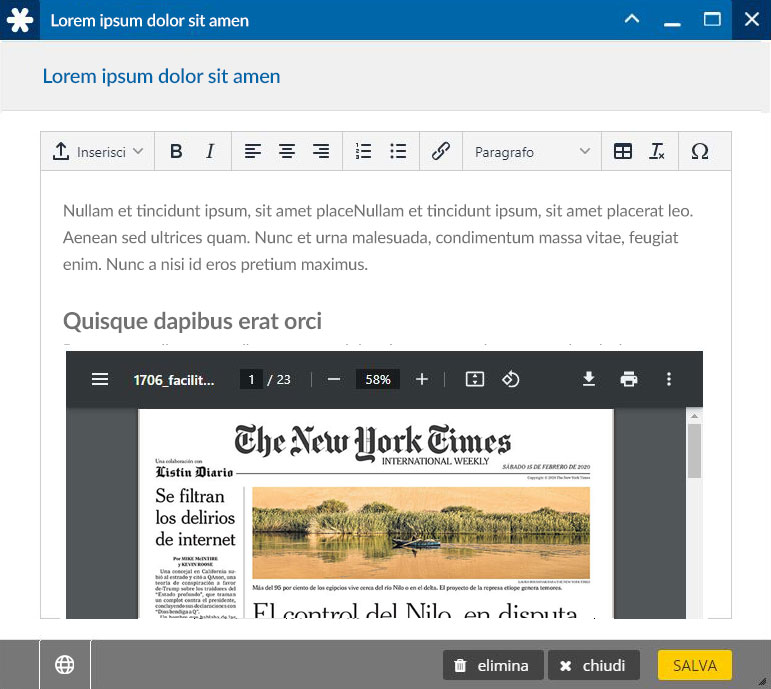
Task: Toggle italic text formatting
Action: pos(210,152)
